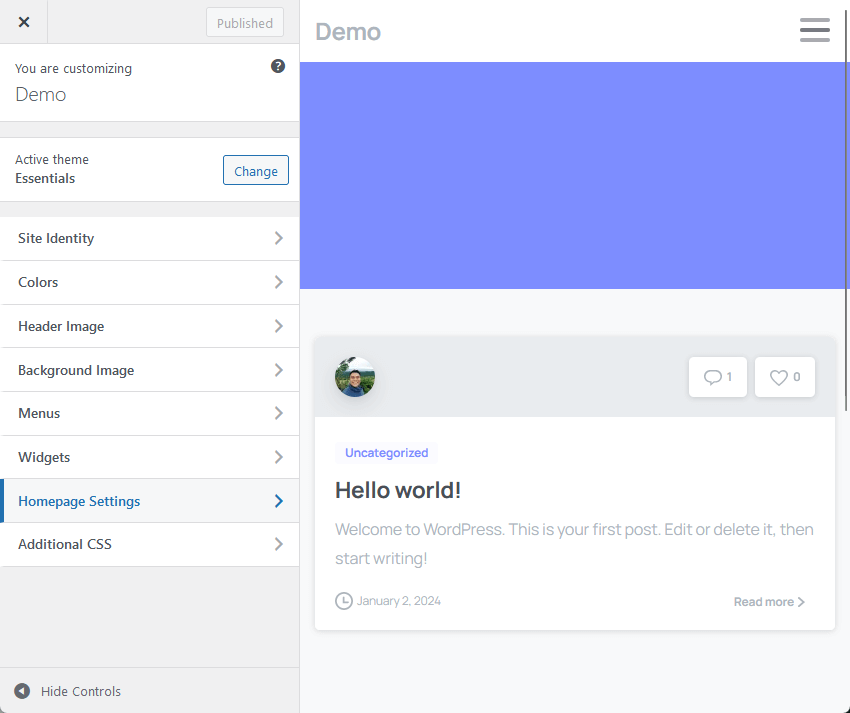Open Additional CSS section
850x713 pixels.
(x=150, y=544)
